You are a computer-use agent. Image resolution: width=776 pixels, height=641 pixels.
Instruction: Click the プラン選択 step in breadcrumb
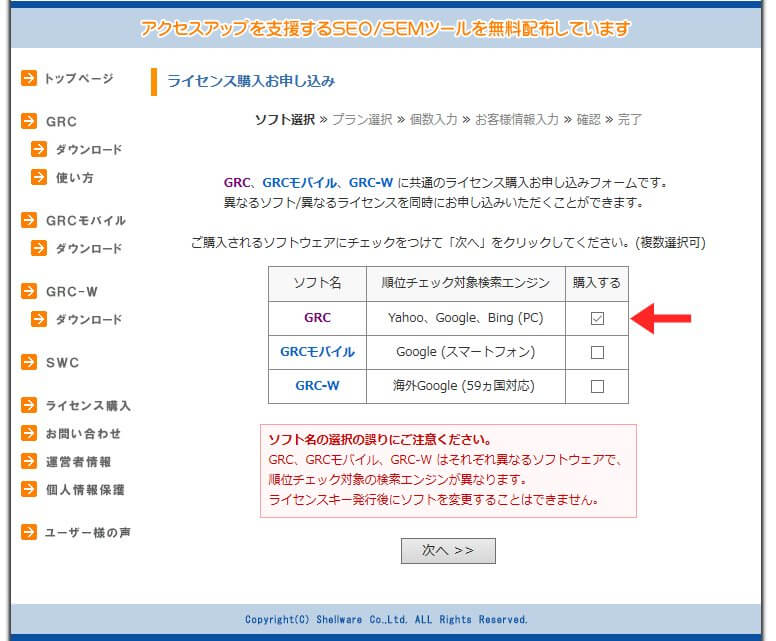[362, 119]
